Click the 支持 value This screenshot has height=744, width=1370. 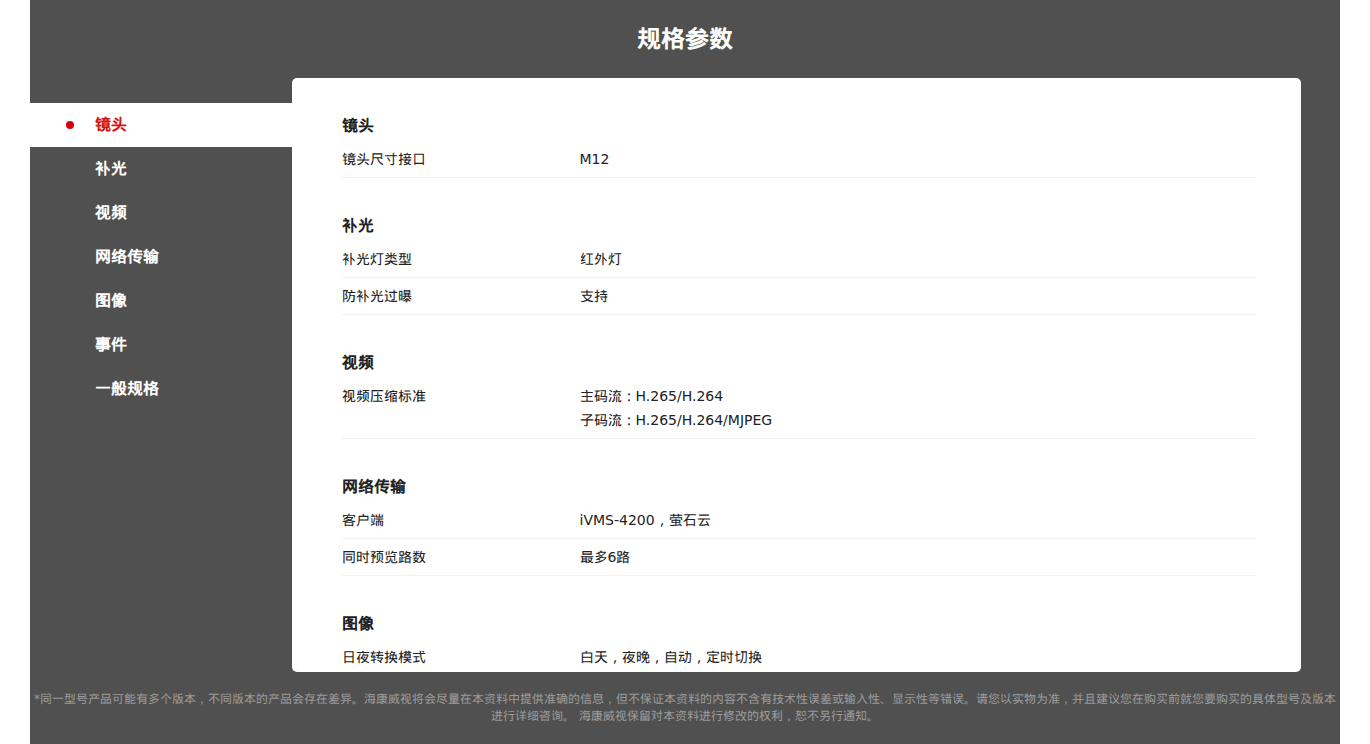(x=594, y=296)
